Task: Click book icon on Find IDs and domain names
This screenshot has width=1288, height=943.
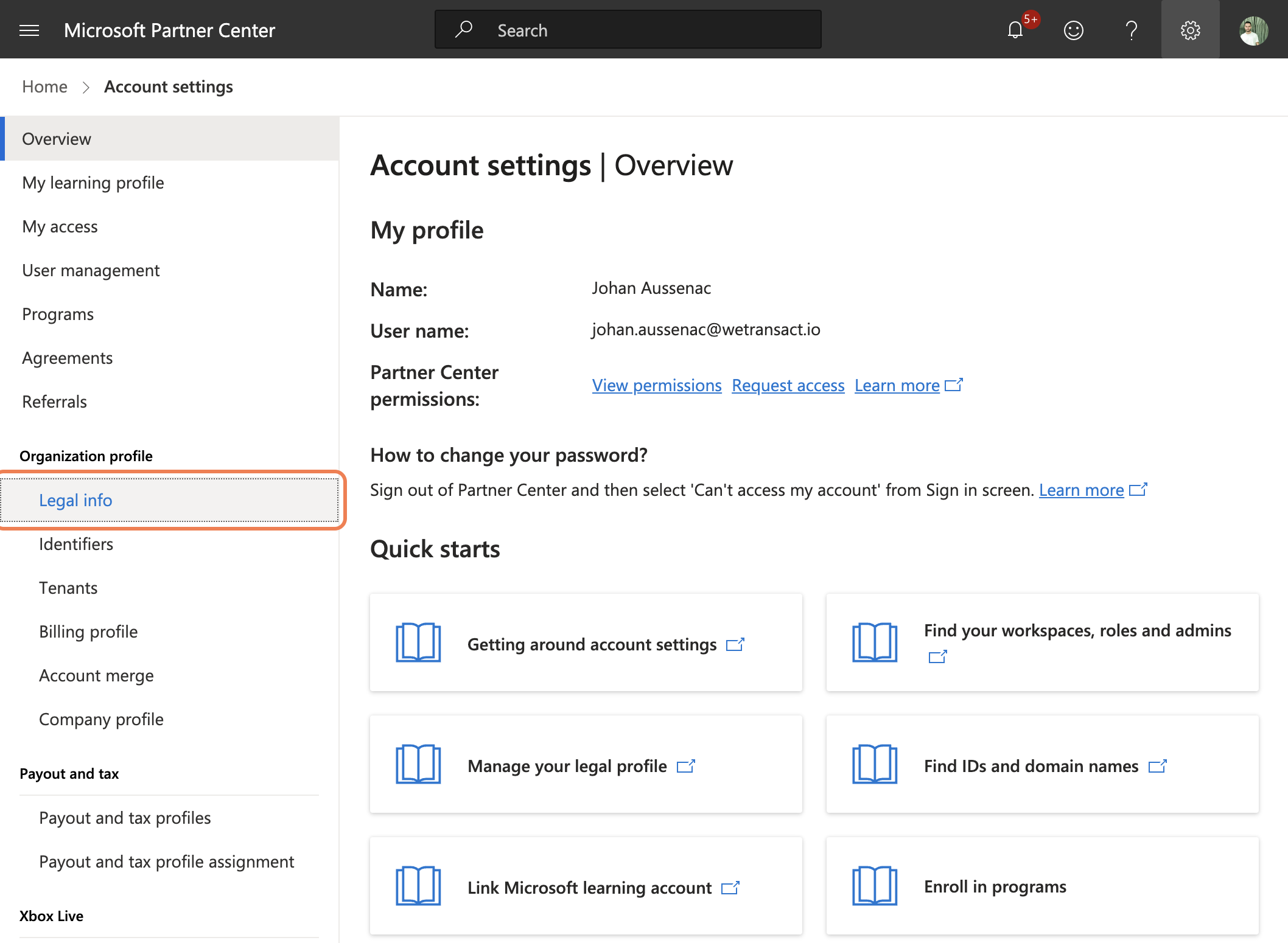Action: click(x=875, y=764)
